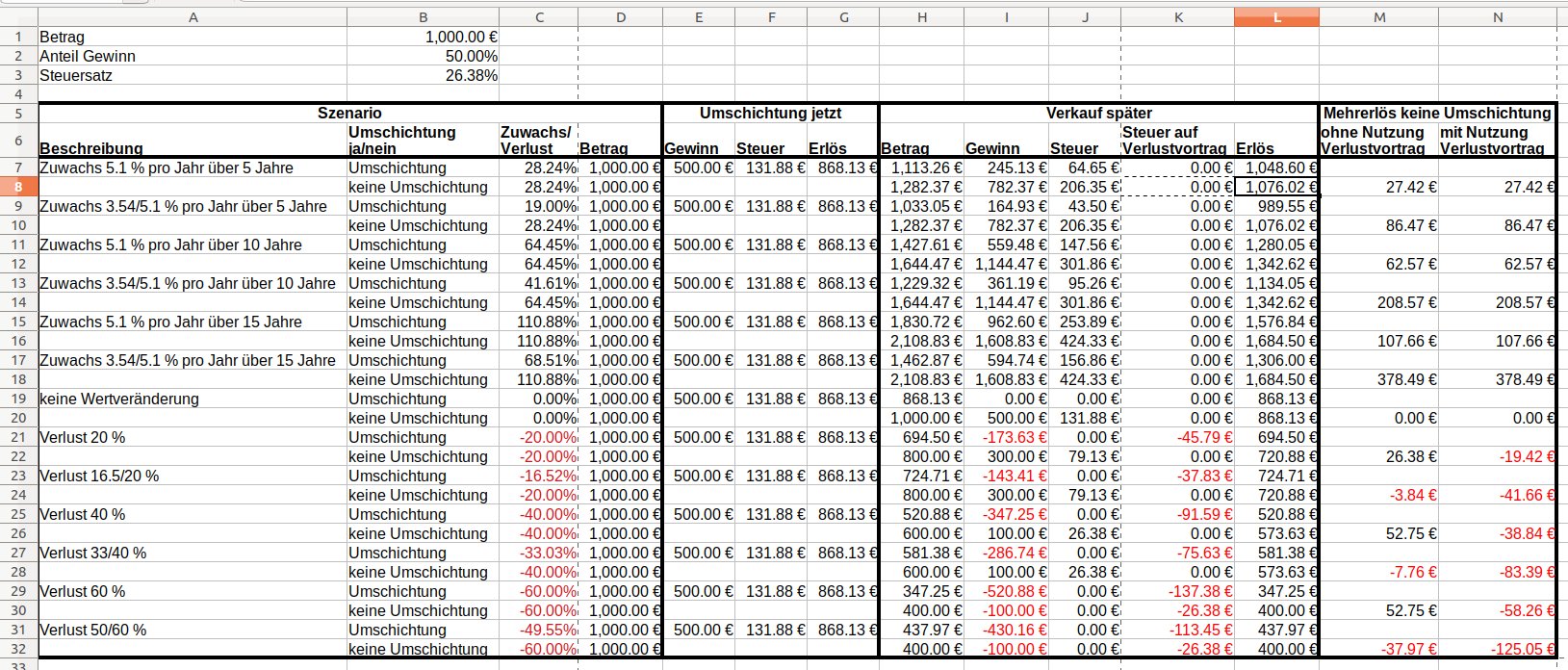Viewport: 1568px width, 670px height.
Task: Select Mehrerlös keine Umschichtung header
Action: coord(1437,113)
